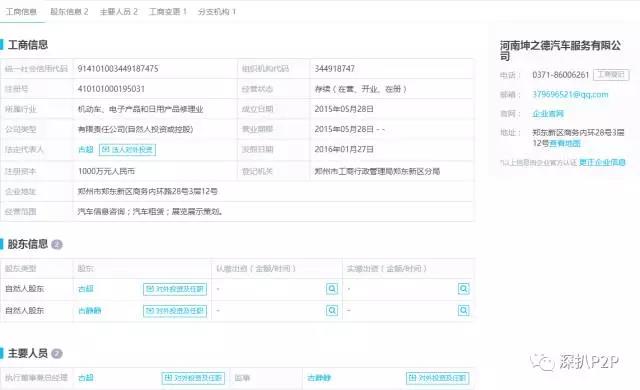Select founding date 2015年05月28日 in 成立日期 row
The height and width of the screenshot is (390, 640).
tap(344, 109)
